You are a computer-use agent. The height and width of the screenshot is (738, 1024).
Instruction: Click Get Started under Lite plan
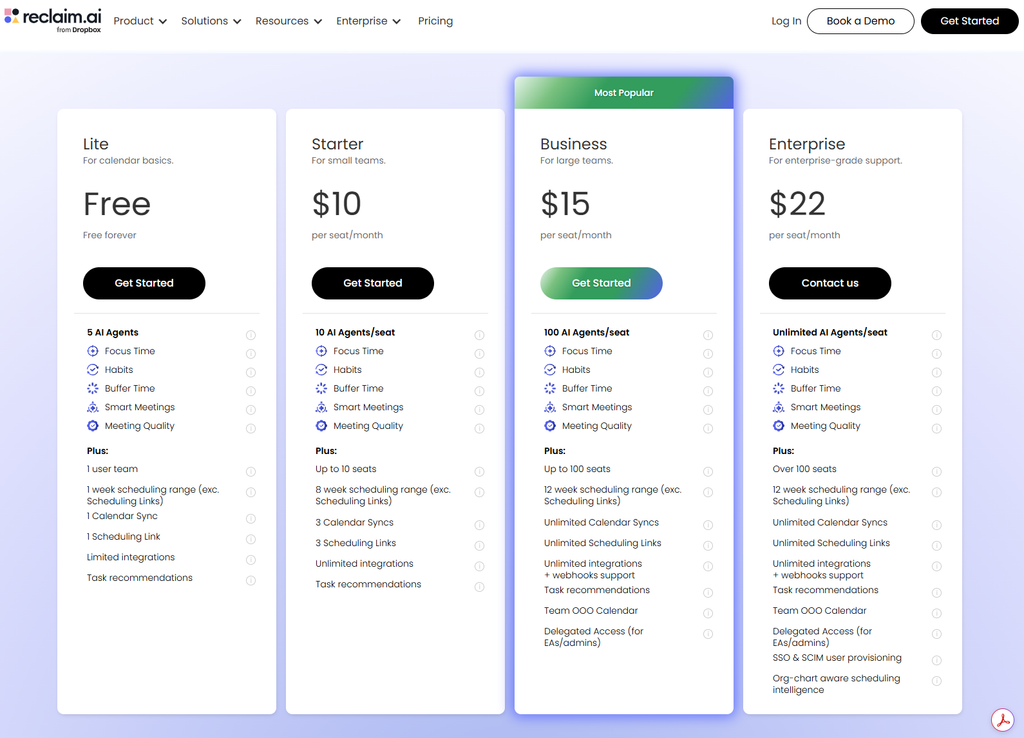144,283
